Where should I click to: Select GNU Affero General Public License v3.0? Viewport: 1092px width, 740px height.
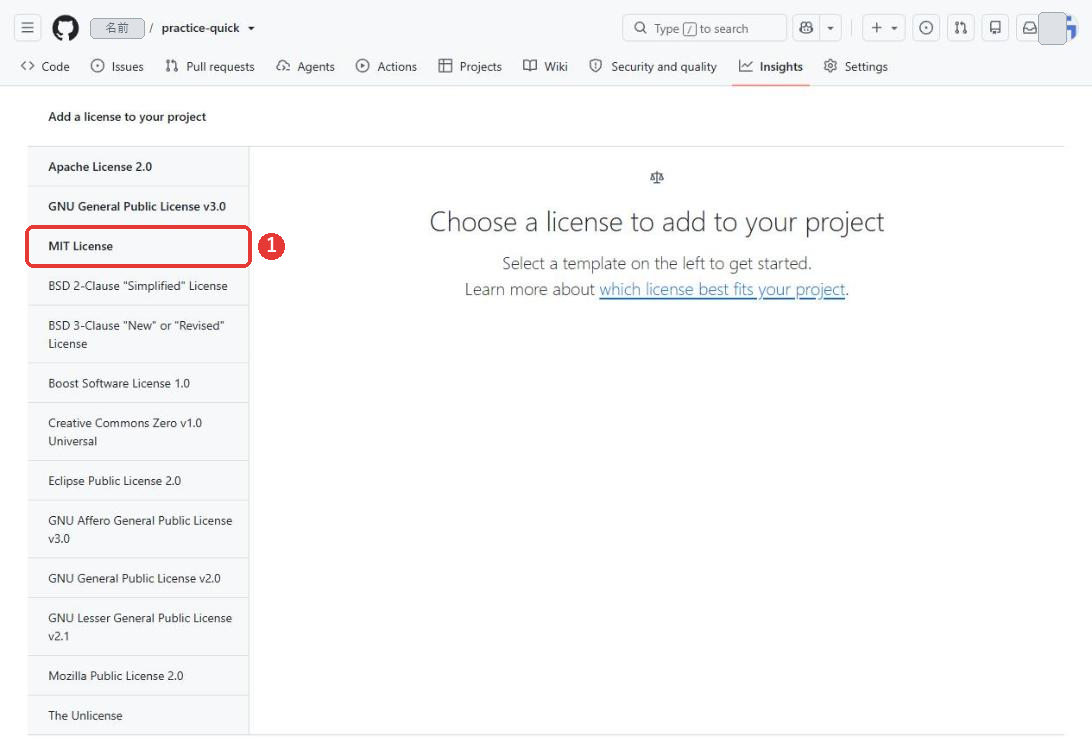(138, 529)
